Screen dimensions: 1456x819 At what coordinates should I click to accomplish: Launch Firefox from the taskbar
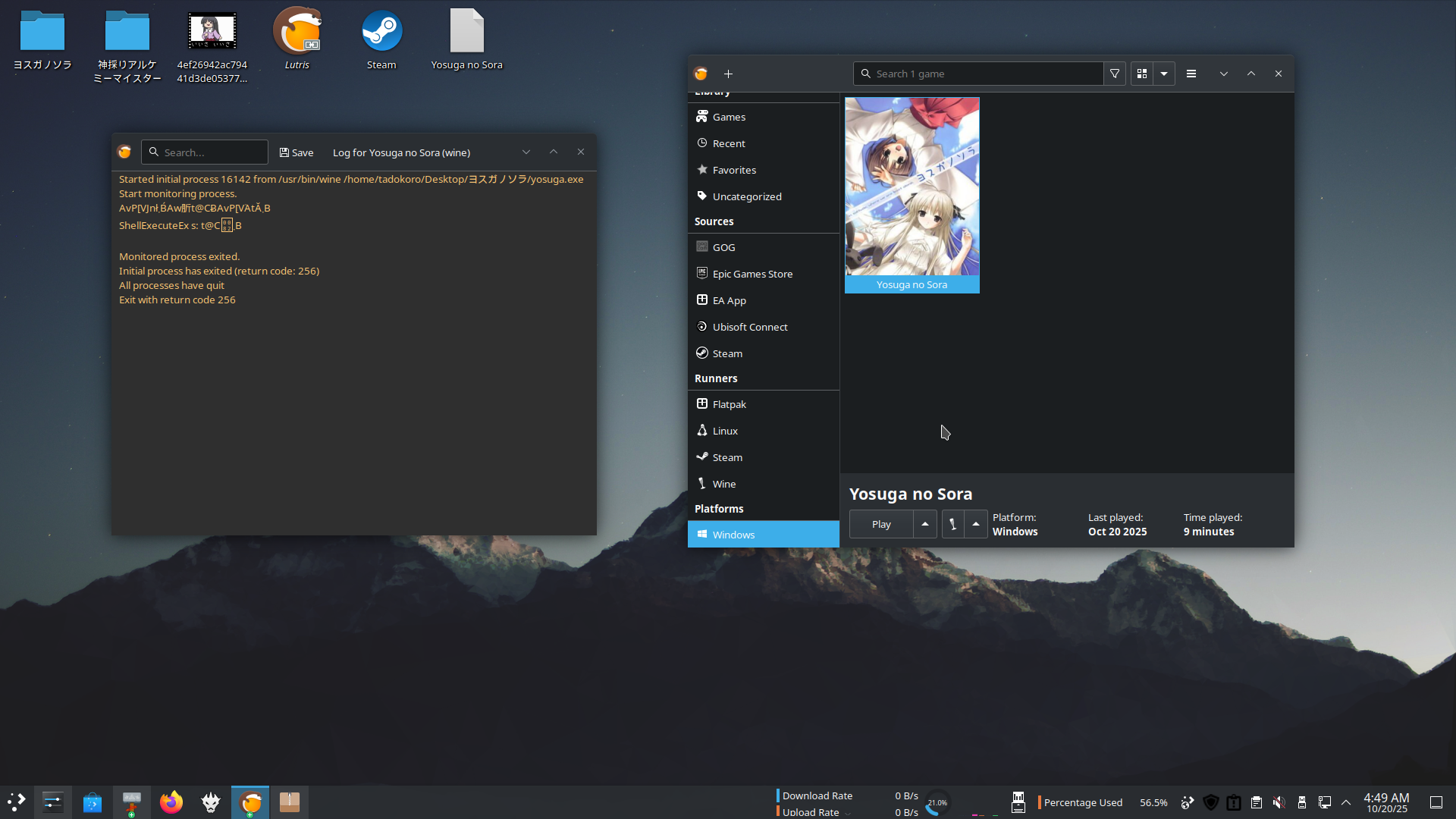pos(171,802)
